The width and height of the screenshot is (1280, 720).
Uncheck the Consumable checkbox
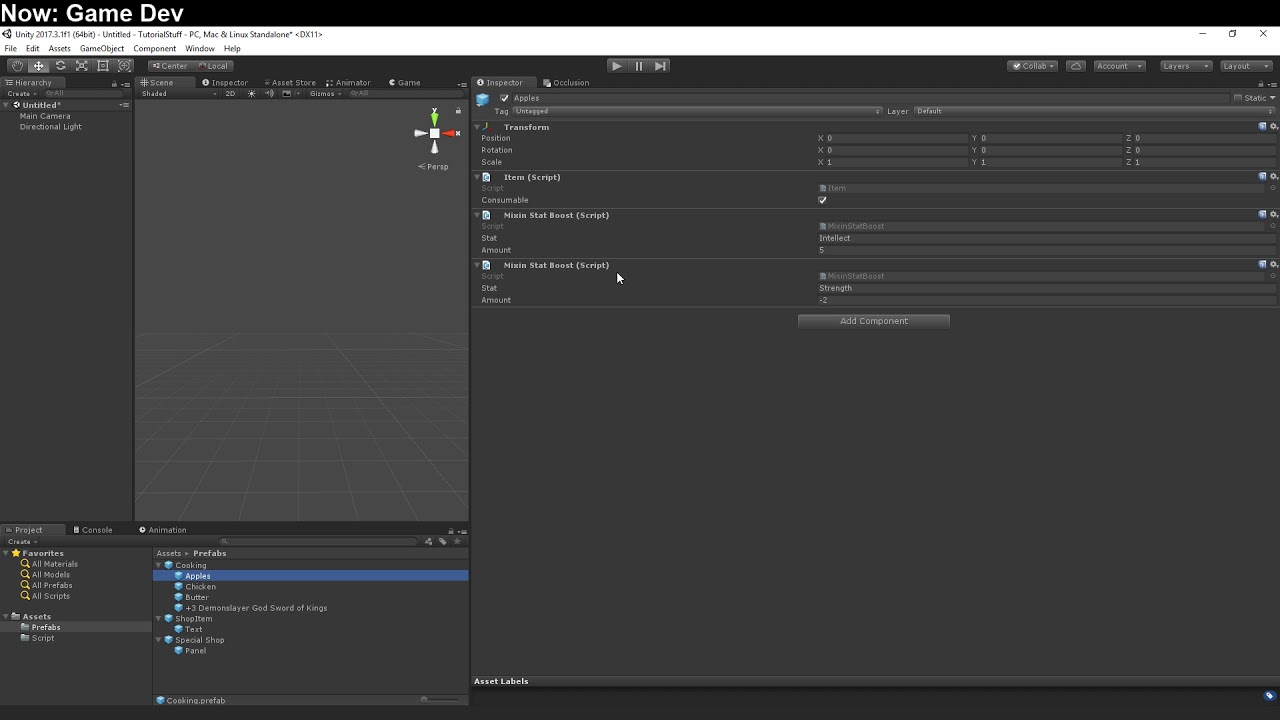click(823, 200)
